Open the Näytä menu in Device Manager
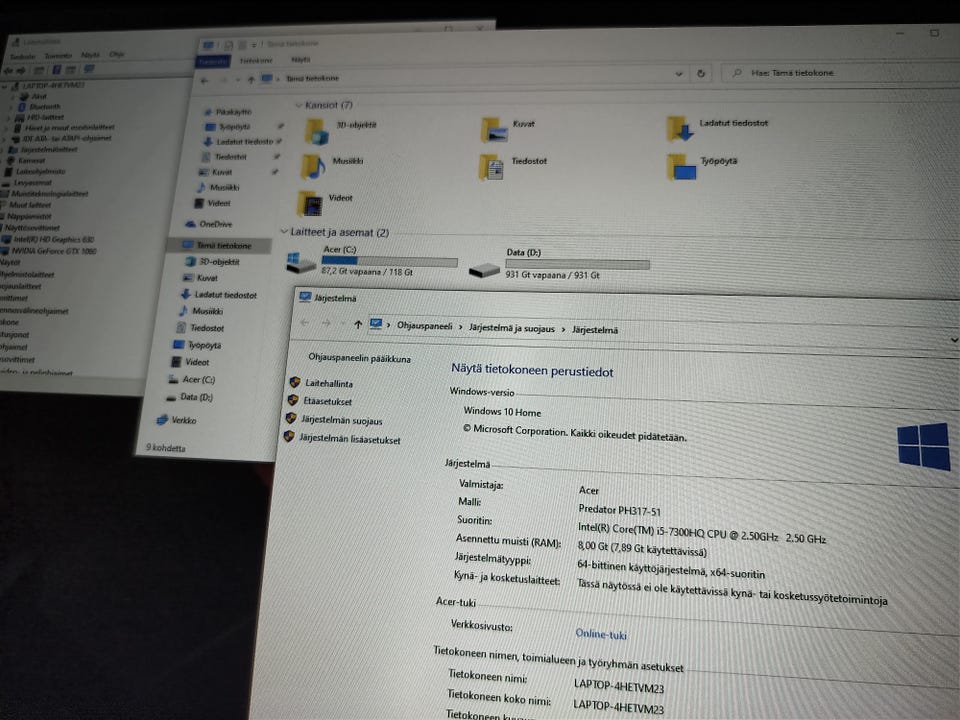 pos(90,55)
